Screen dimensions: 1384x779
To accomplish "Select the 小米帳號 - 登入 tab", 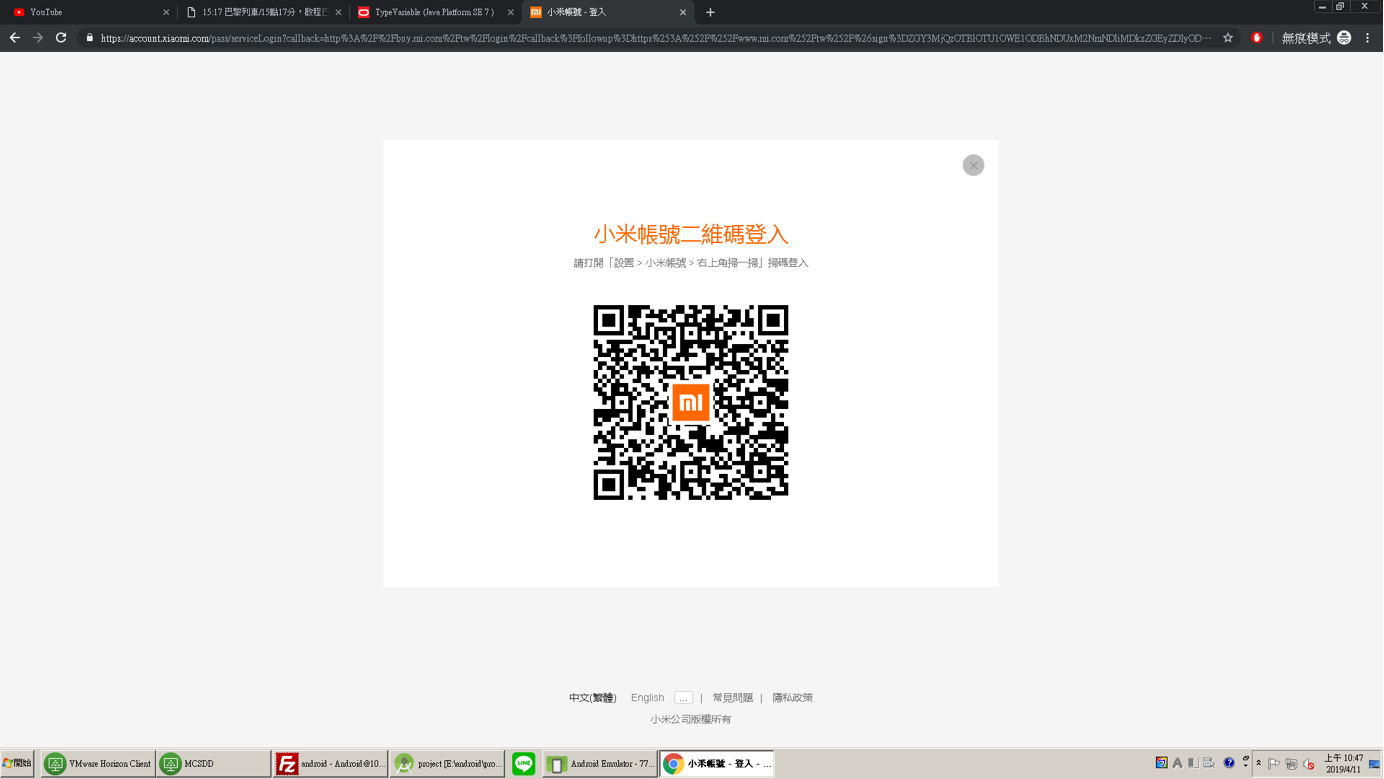I will click(606, 12).
